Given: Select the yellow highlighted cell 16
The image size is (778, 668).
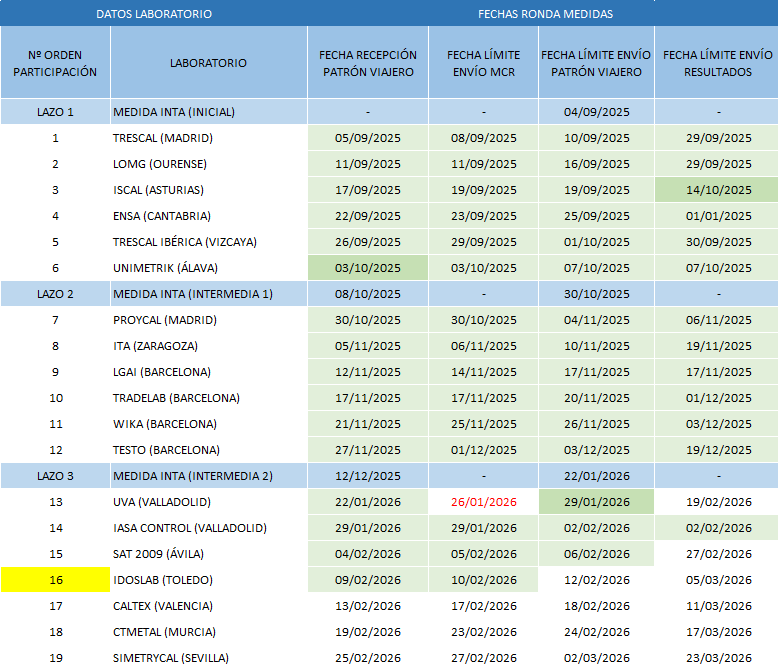Looking at the screenshot, I should [x=55, y=580].
